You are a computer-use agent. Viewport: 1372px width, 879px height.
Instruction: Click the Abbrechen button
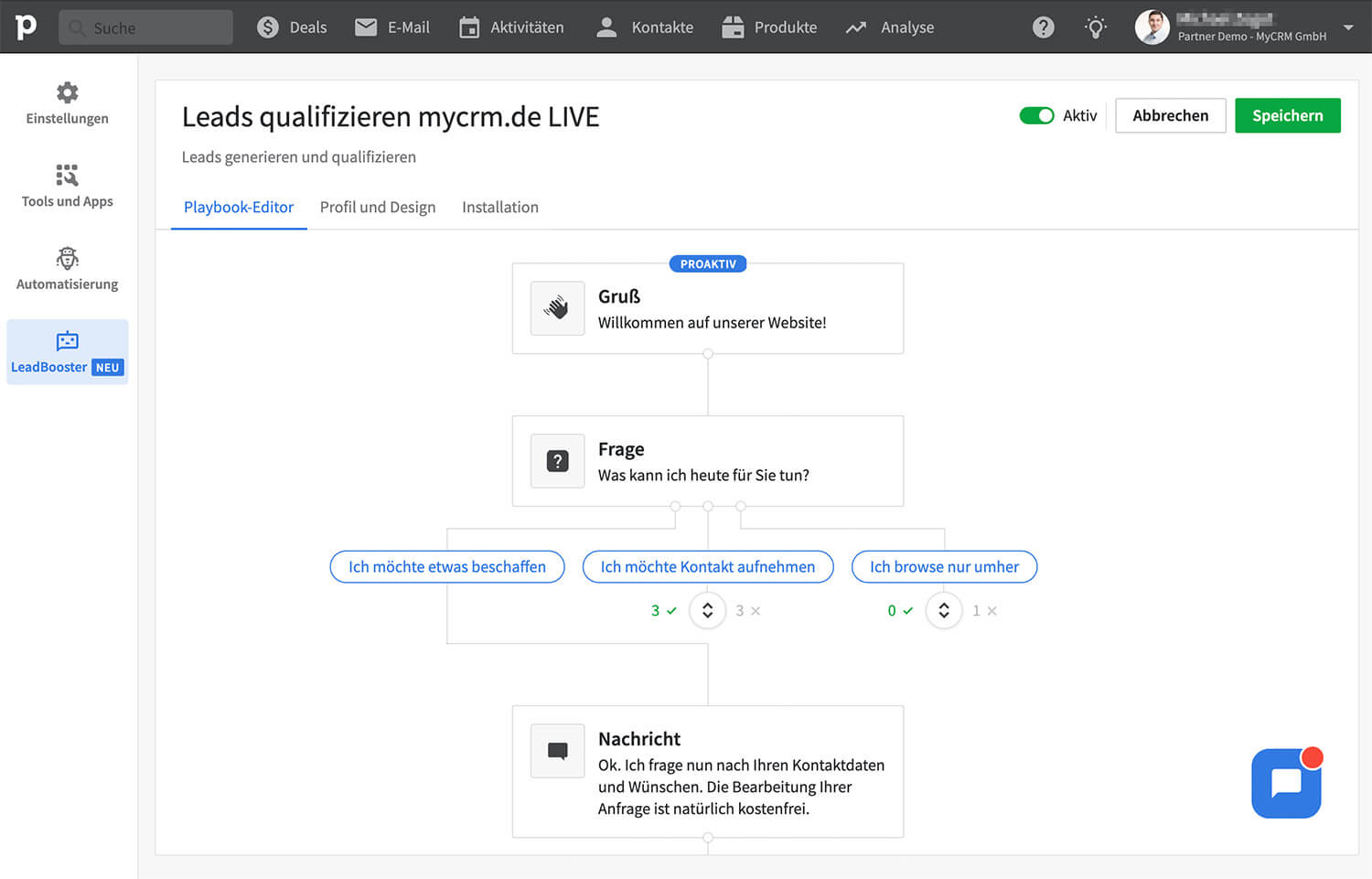point(1170,115)
